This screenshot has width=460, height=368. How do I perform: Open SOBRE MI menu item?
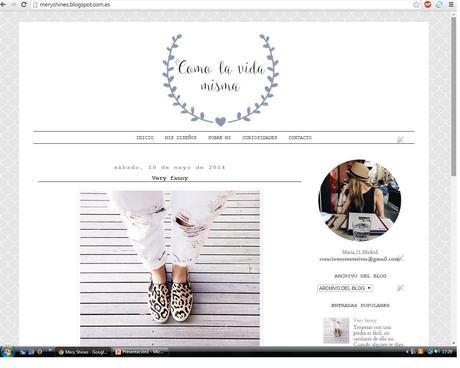point(219,137)
